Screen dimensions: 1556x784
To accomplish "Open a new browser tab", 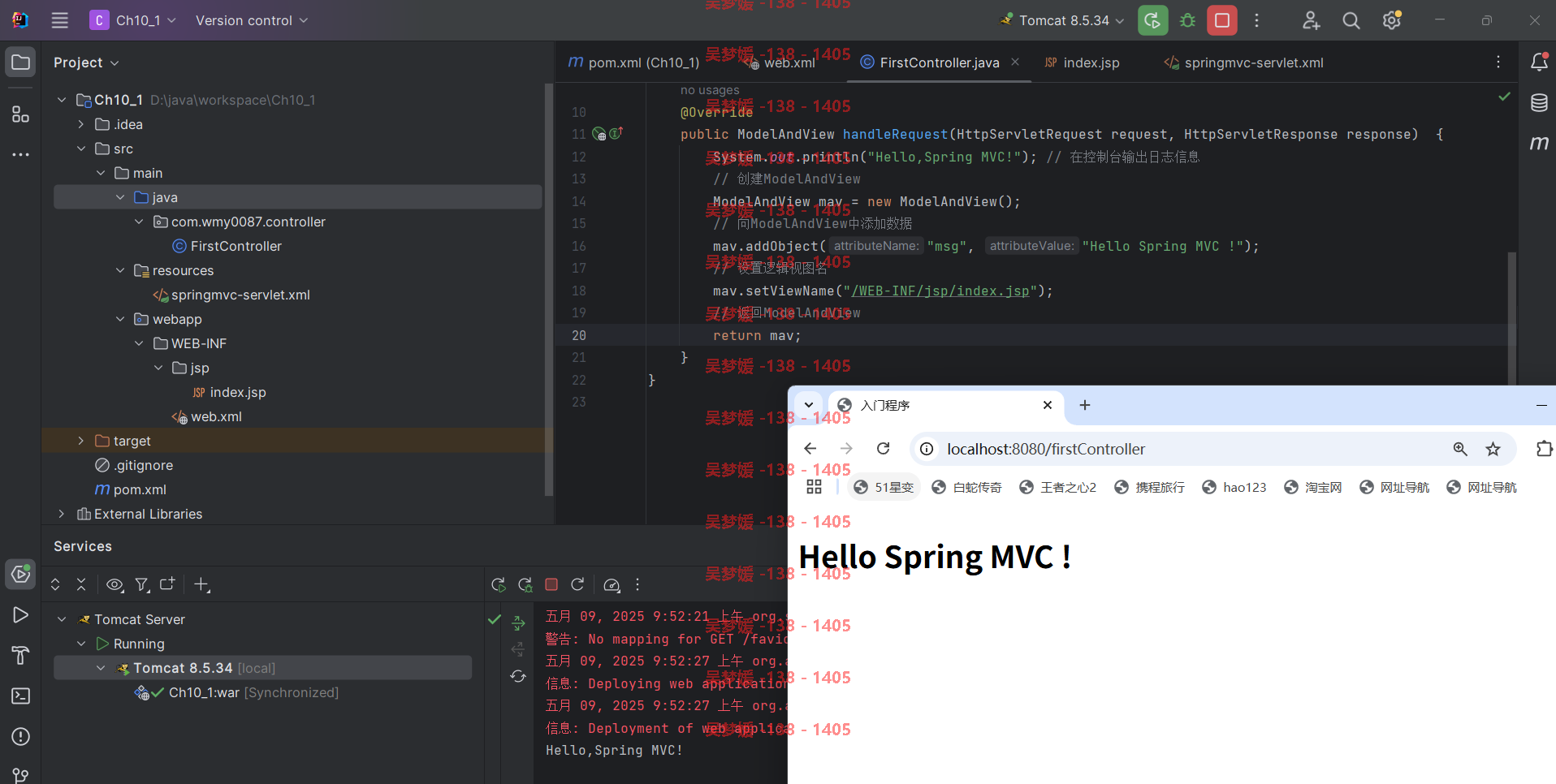I will [1085, 405].
